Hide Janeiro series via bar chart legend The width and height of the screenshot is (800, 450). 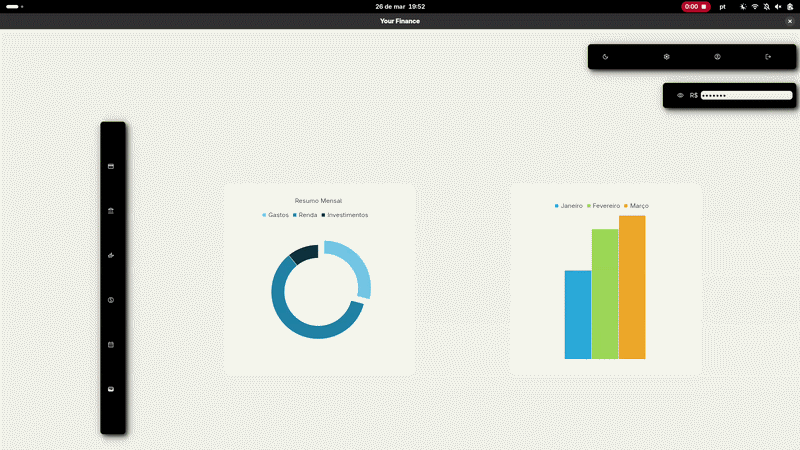pyautogui.click(x=570, y=206)
